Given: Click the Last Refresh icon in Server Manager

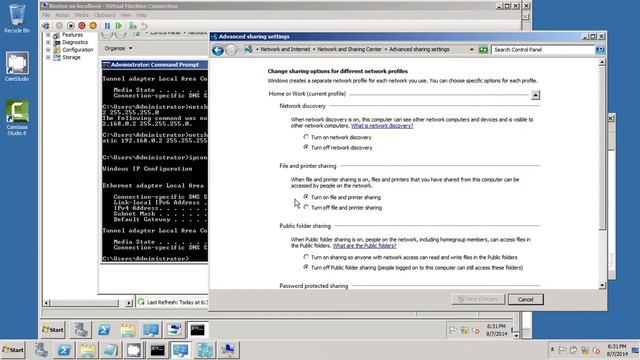Looking at the screenshot, I should coord(141,302).
